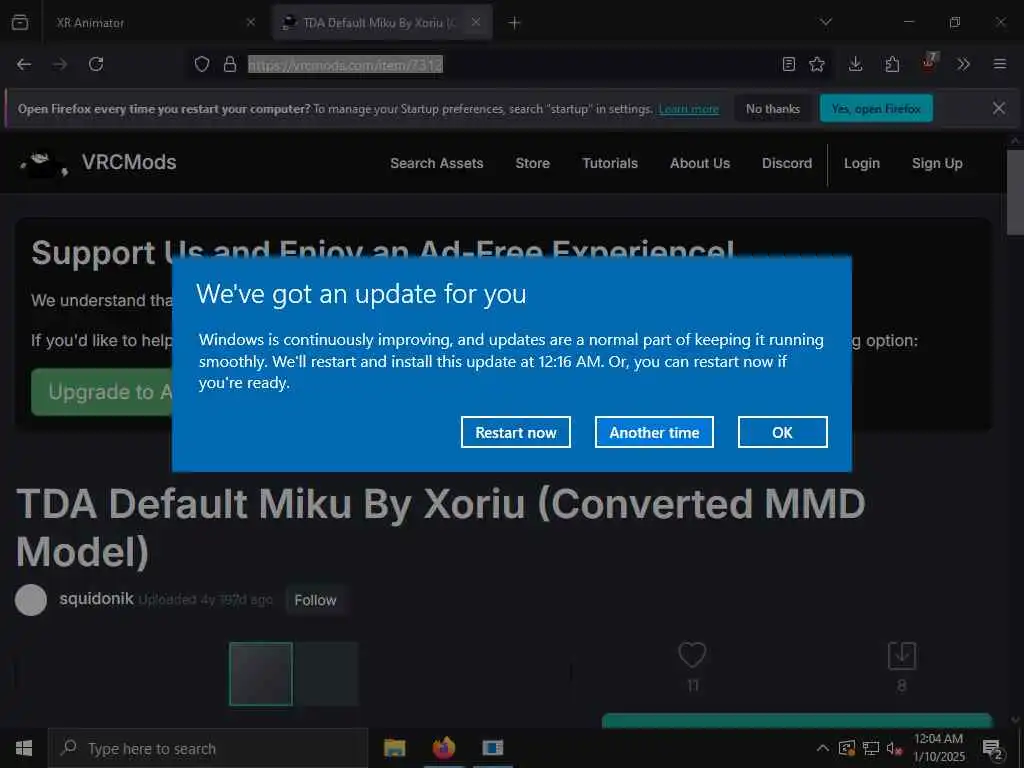Click the muted volume tray icon
Viewport: 1024px width, 768px height.
(x=894, y=748)
